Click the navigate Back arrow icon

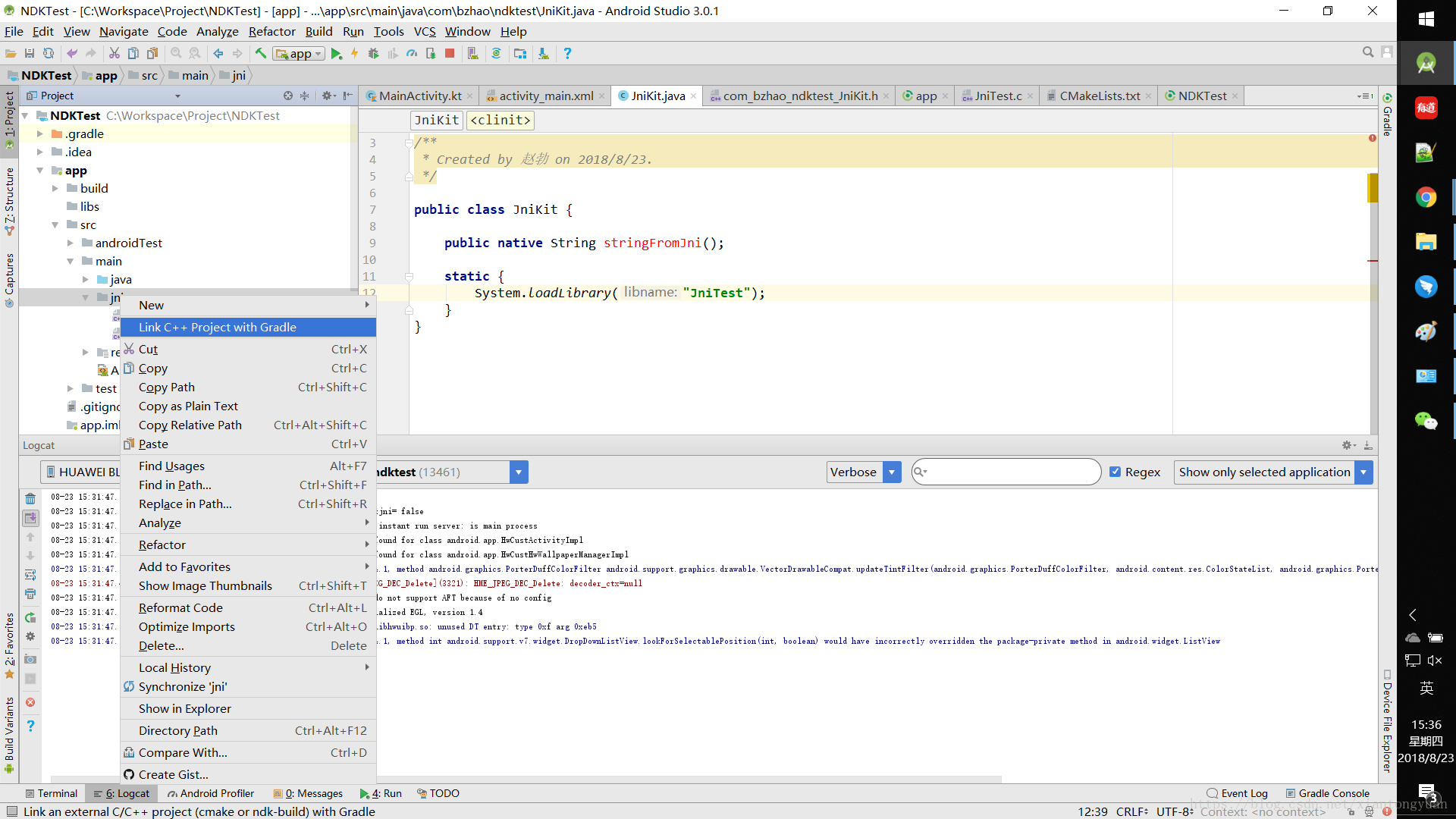click(x=218, y=54)
